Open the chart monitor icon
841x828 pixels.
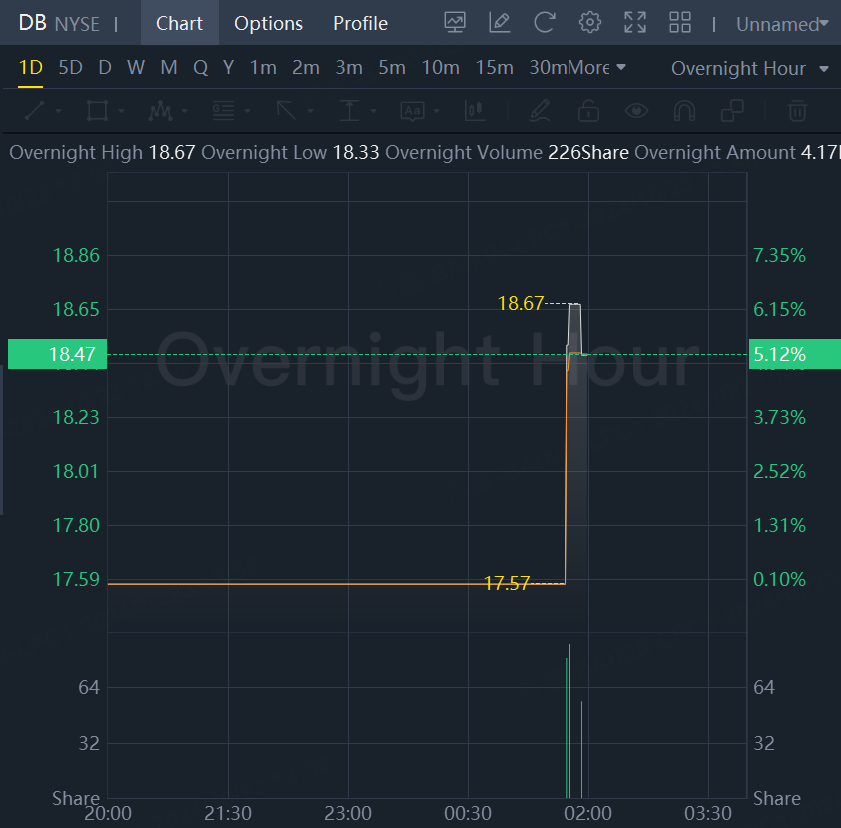click(455, 23)
